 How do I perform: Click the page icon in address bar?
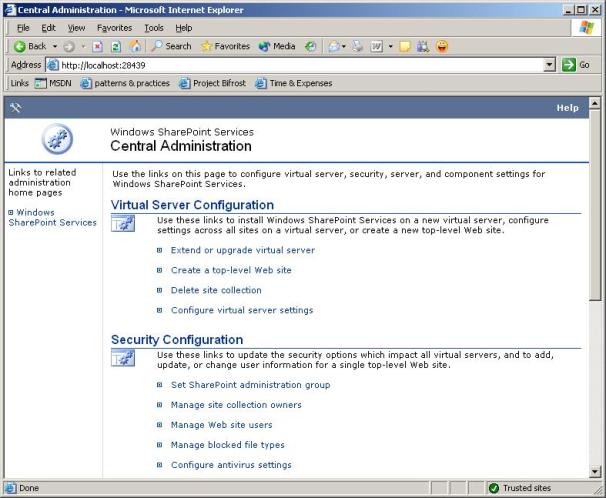[x=53, y=65]
